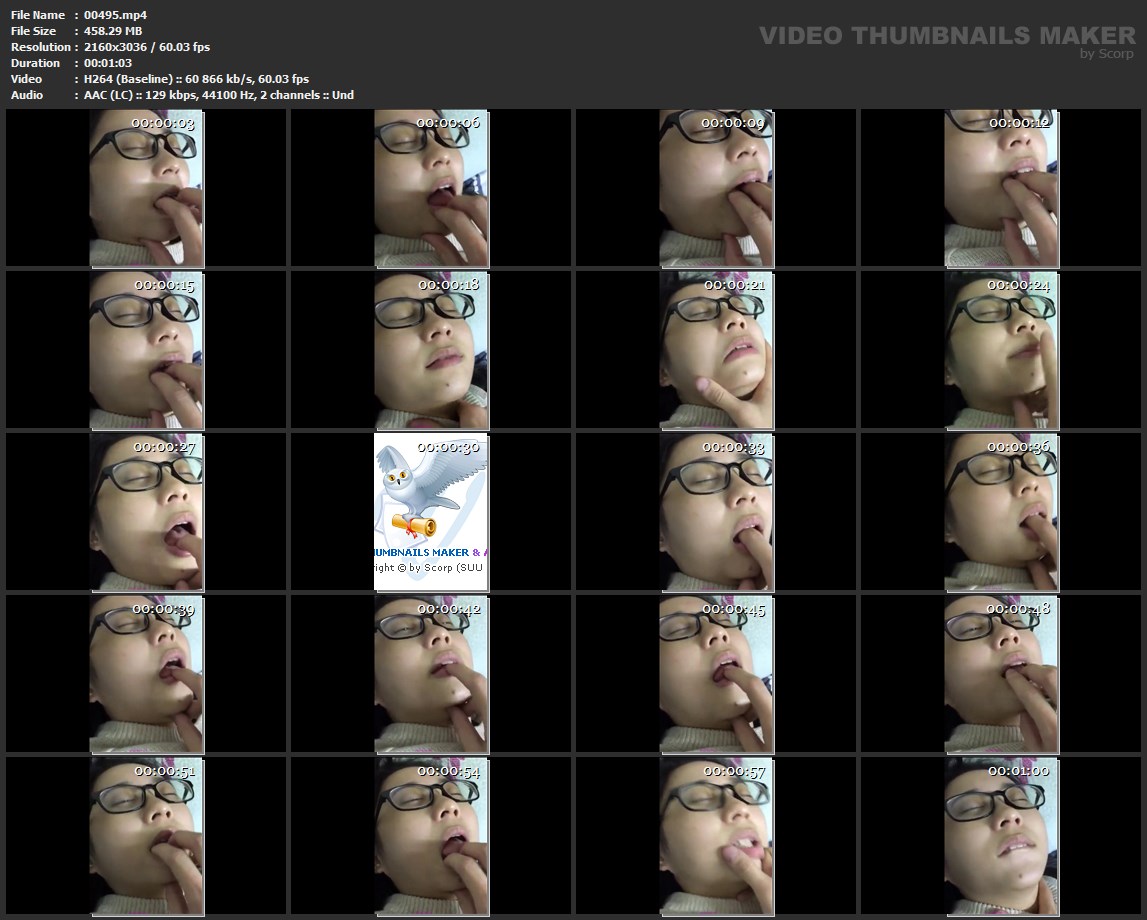Viewport: 1147px width, 920px height.
Task: Open the thumbnail at 00:00:42
Action: 431,674
